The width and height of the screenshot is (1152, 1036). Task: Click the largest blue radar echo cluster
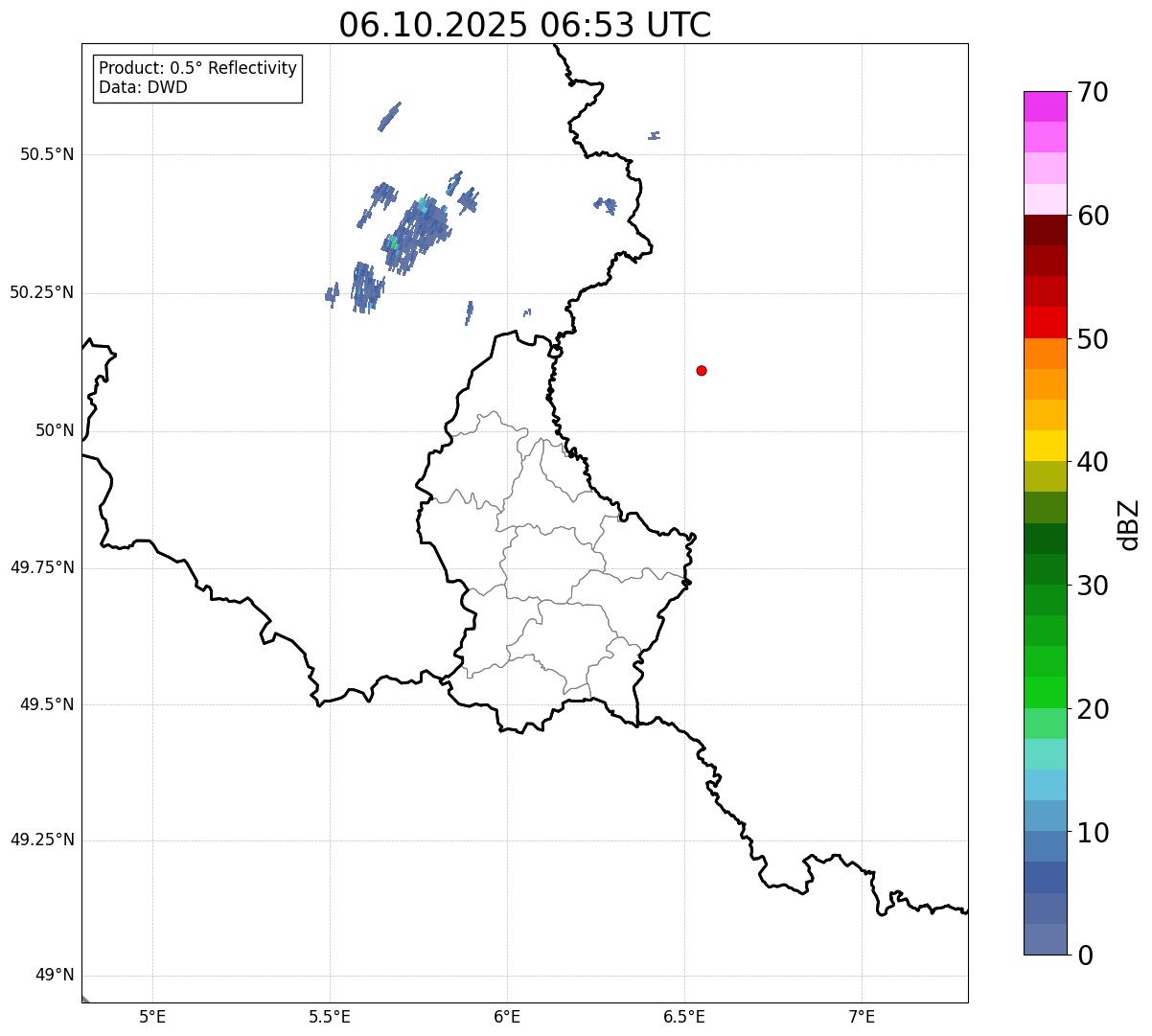click(416, 235)
